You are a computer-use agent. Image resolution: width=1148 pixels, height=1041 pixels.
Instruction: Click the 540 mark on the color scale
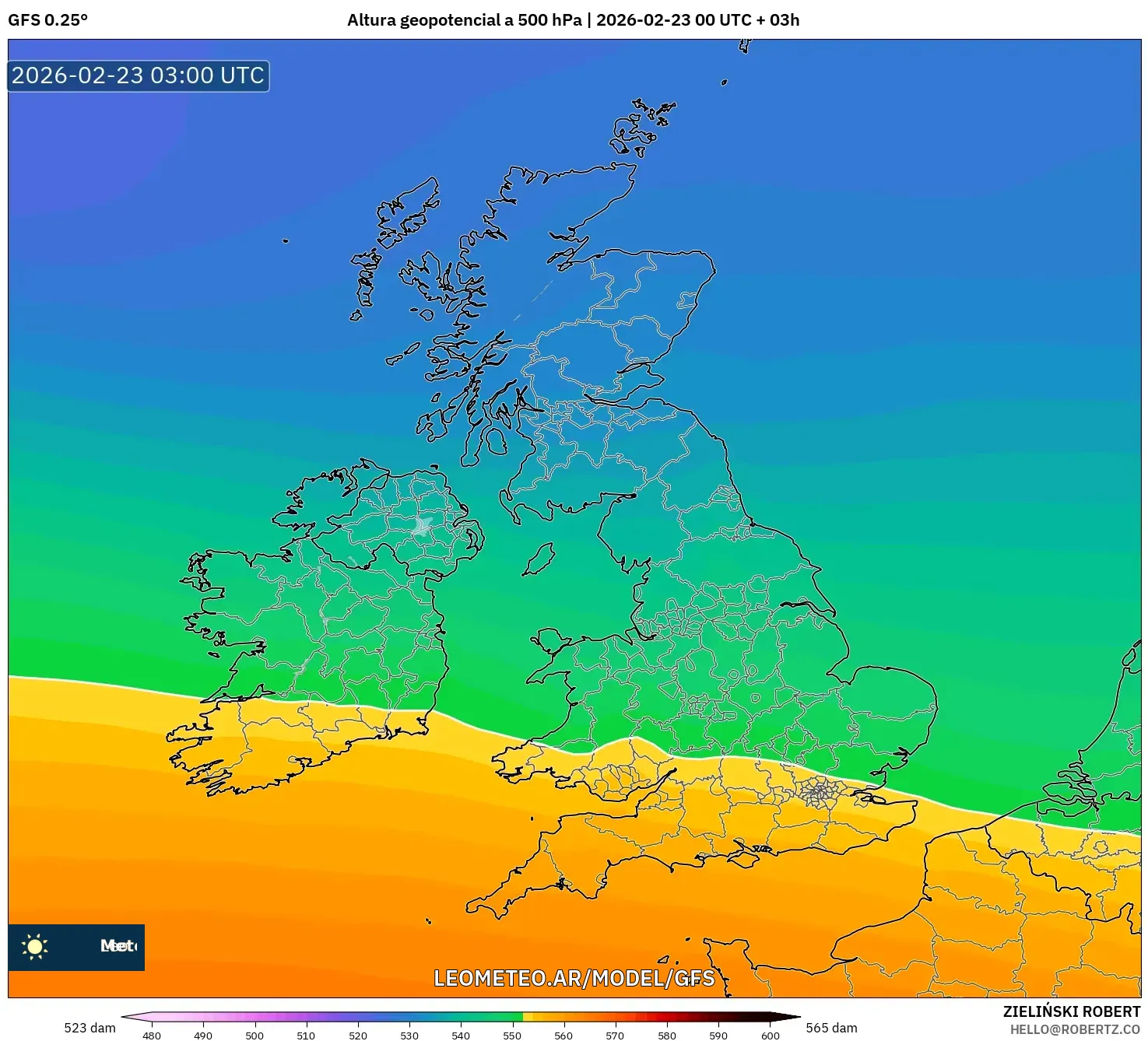(461, 1036)
